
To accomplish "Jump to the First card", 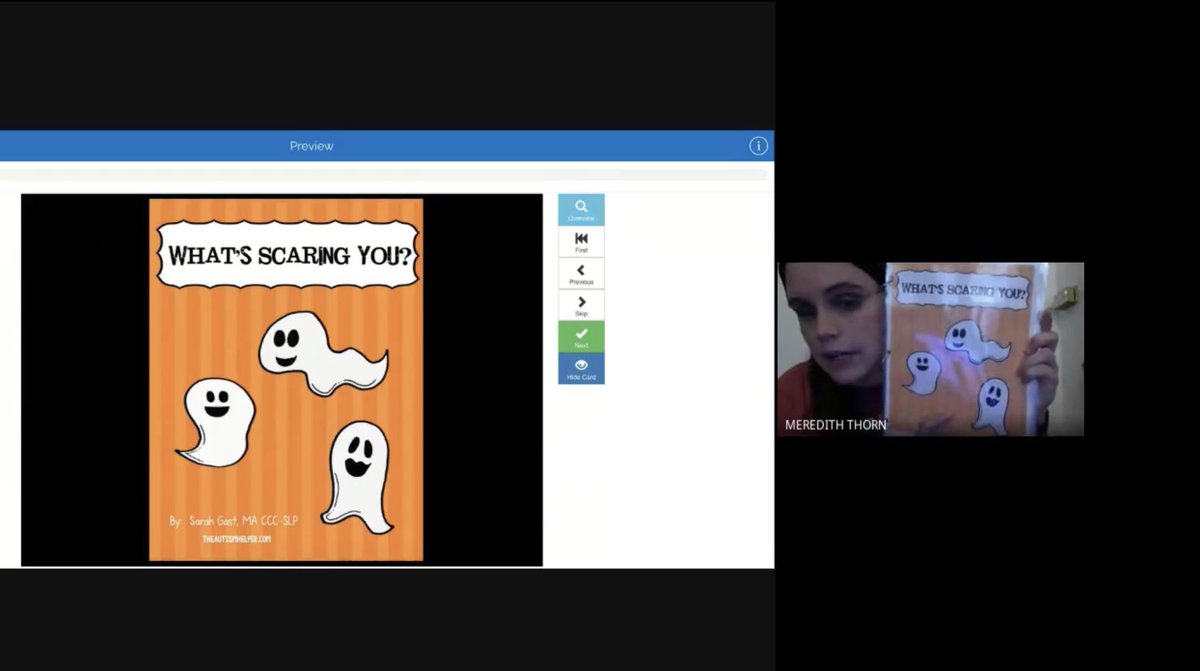I will point(581,242).
